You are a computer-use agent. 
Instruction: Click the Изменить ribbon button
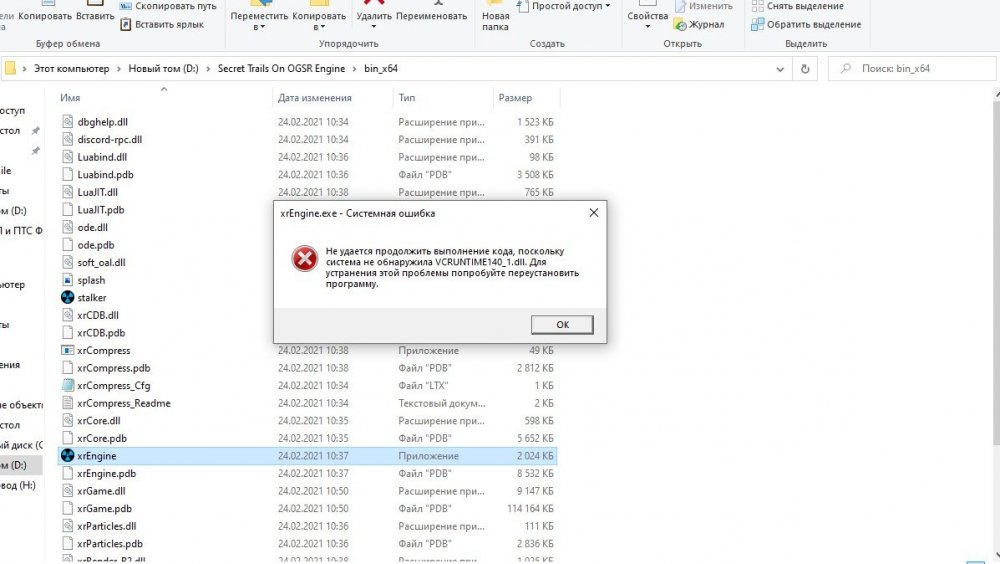[x=704, y=6]
